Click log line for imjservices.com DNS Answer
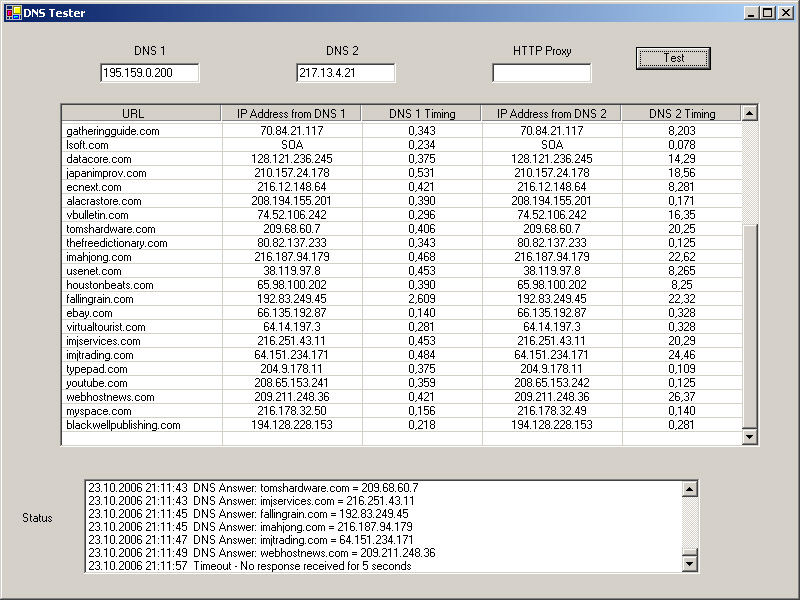 click(251, 501)
